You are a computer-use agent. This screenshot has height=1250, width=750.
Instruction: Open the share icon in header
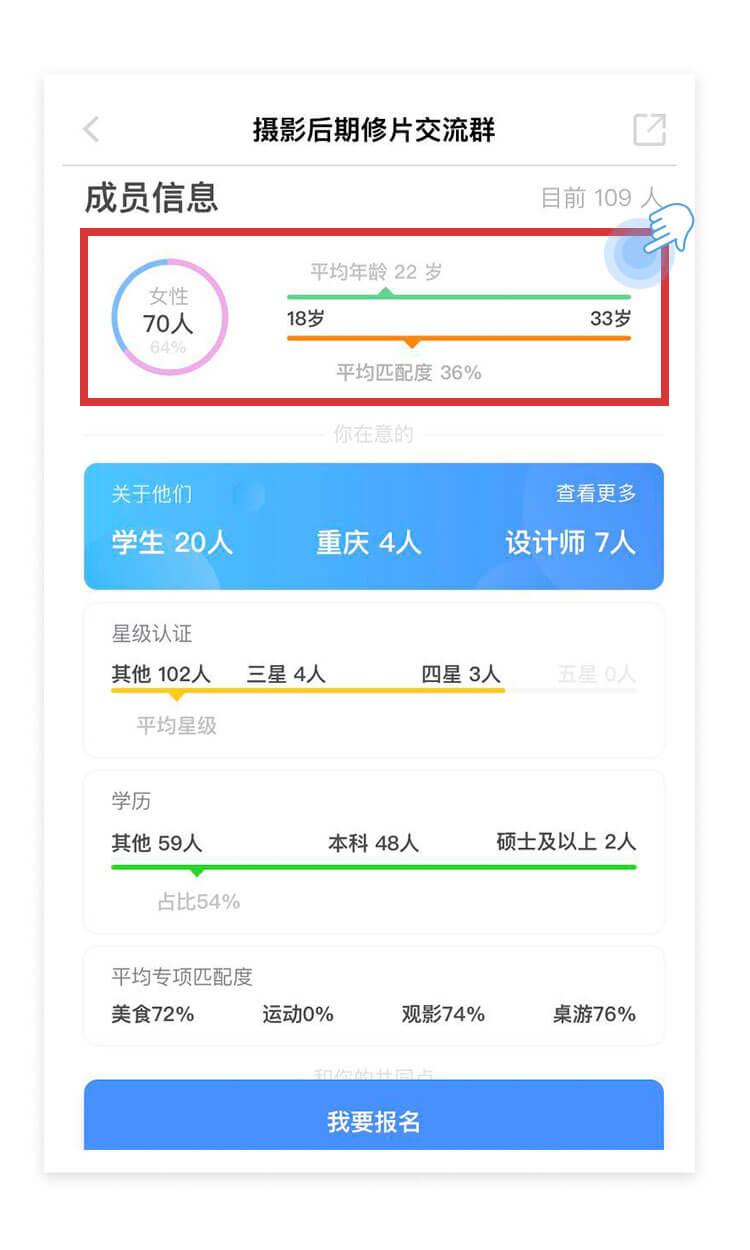click(x=649, y=129)
